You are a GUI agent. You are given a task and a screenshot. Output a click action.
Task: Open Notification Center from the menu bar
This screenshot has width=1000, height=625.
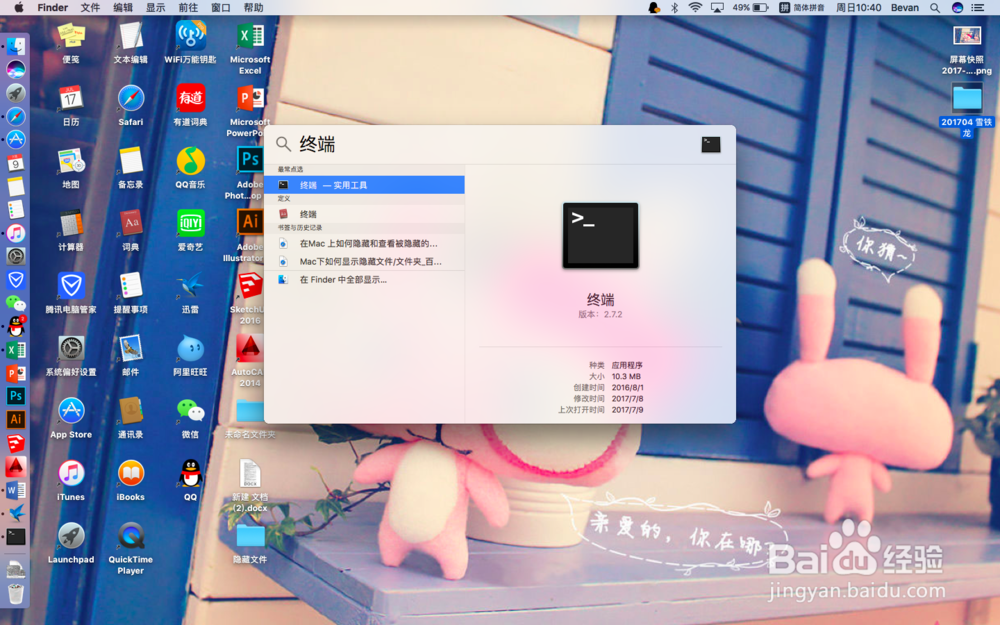977,8
